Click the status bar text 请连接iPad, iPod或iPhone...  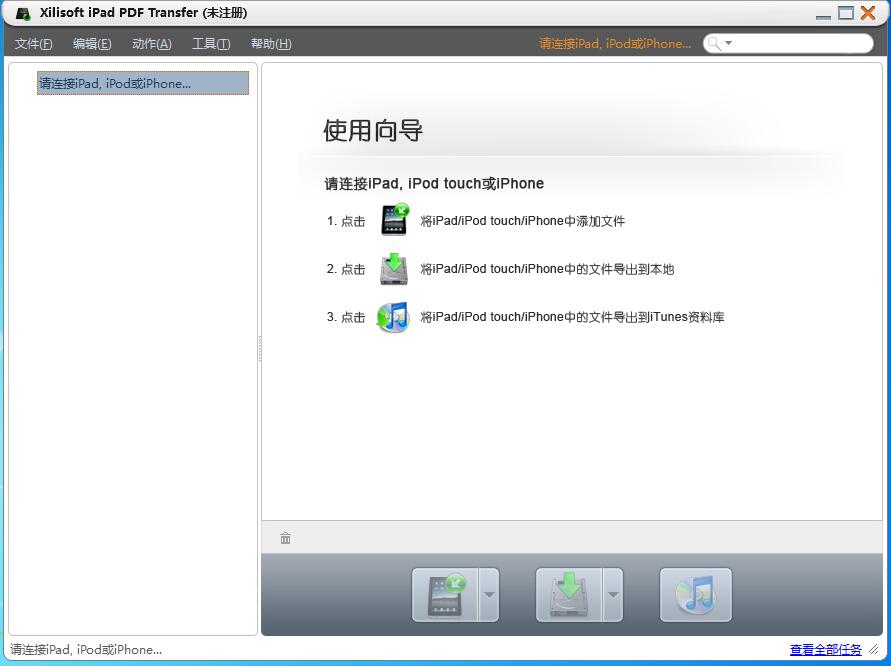tap(86, 650)
